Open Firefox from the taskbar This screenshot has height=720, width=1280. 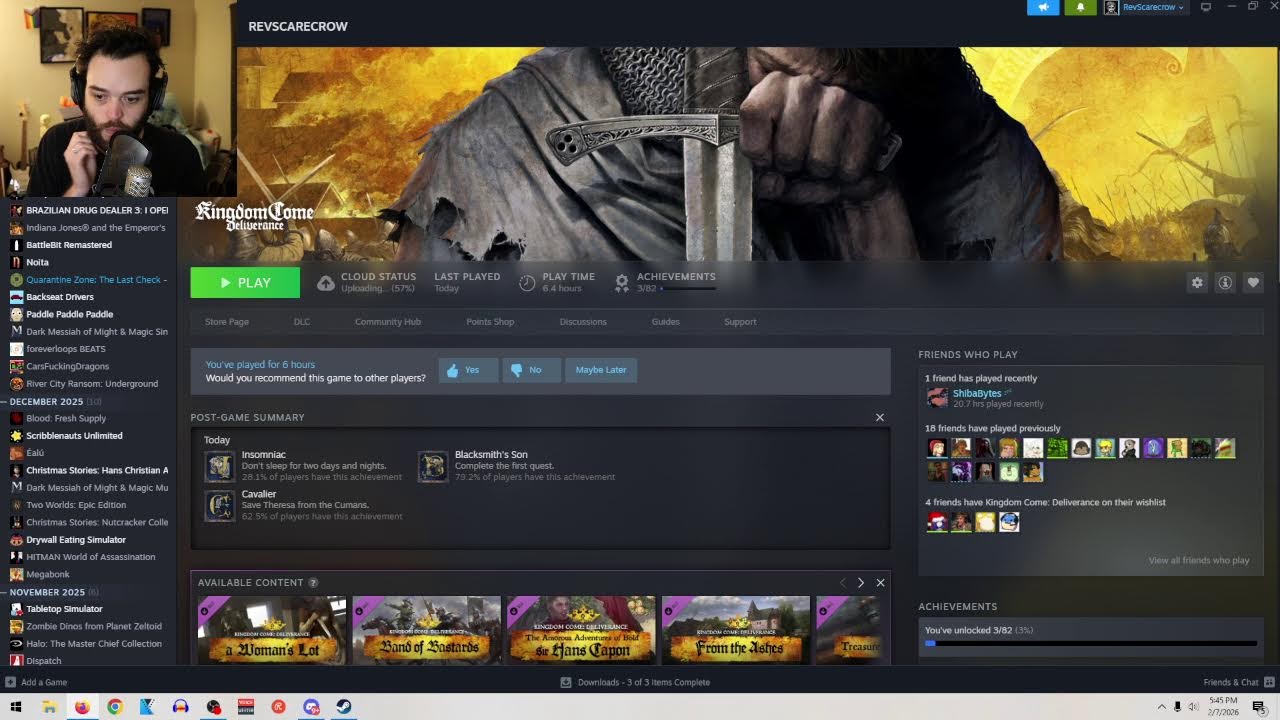pos(82,707)
